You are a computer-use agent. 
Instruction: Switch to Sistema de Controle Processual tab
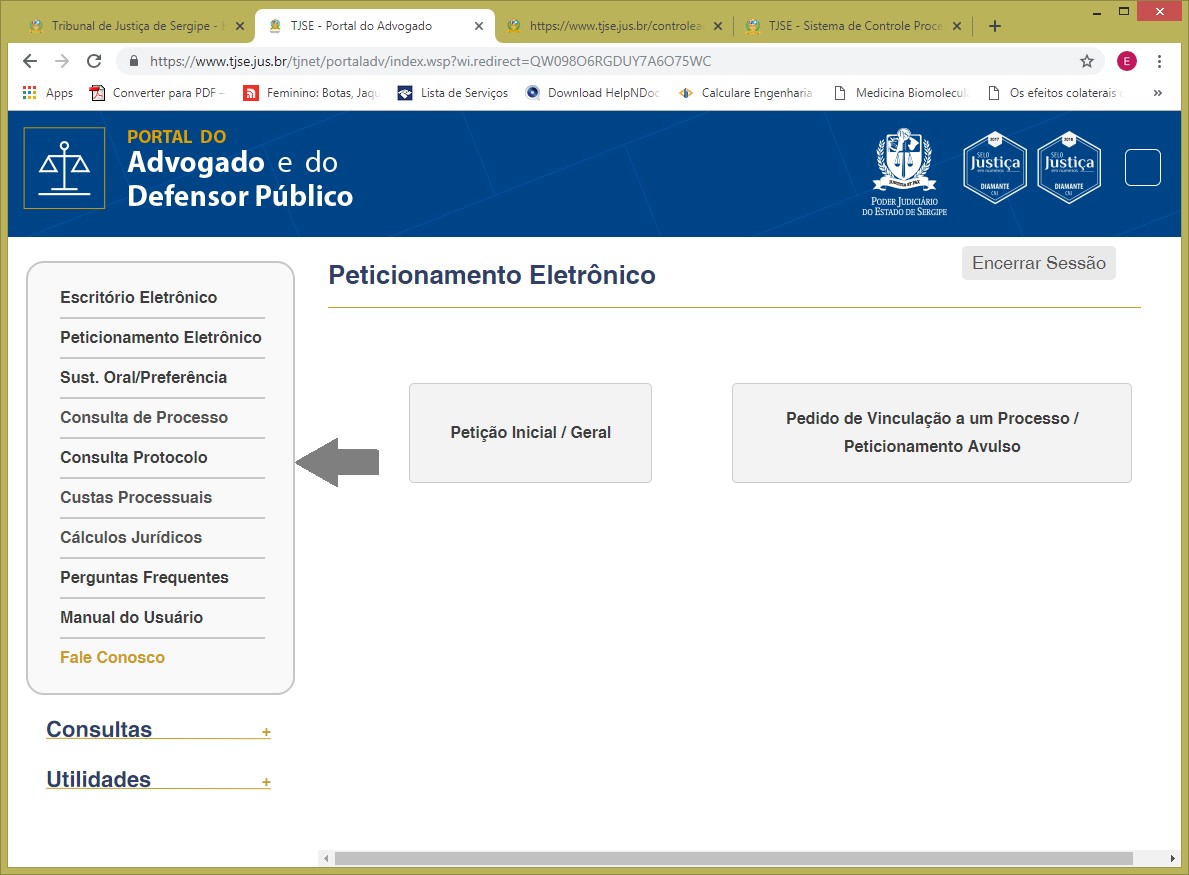pyautogui.click(x=855, y=26)
